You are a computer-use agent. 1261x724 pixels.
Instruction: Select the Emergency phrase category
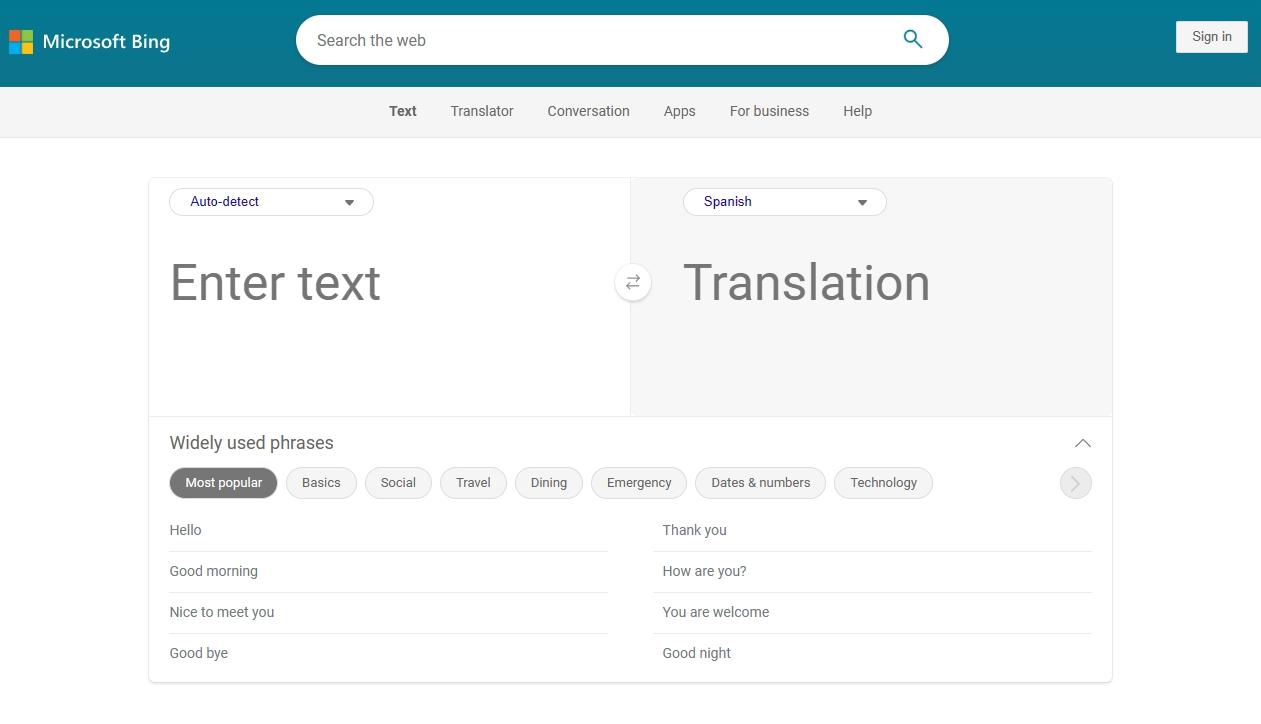coord(638,483)
